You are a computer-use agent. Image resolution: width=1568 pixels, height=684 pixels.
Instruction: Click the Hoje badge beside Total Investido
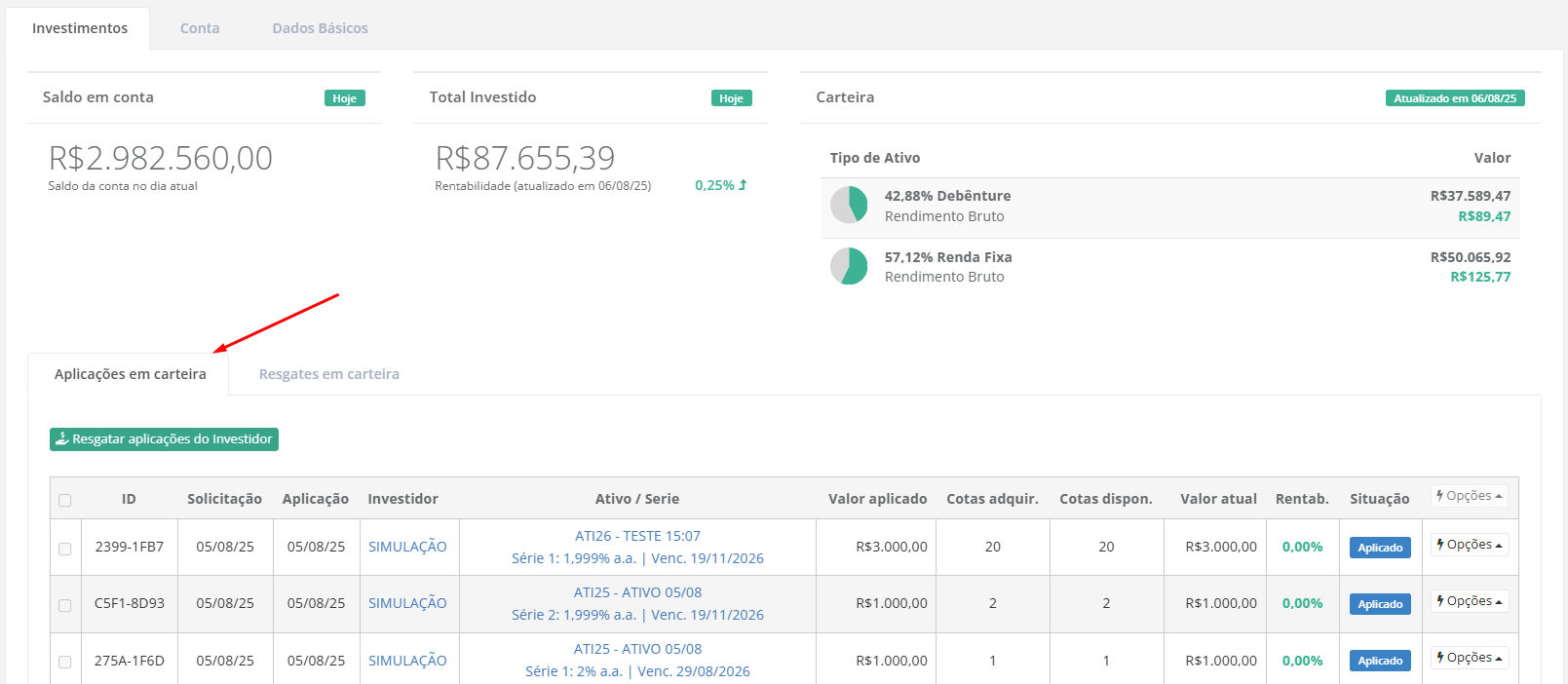coord(731,98)
